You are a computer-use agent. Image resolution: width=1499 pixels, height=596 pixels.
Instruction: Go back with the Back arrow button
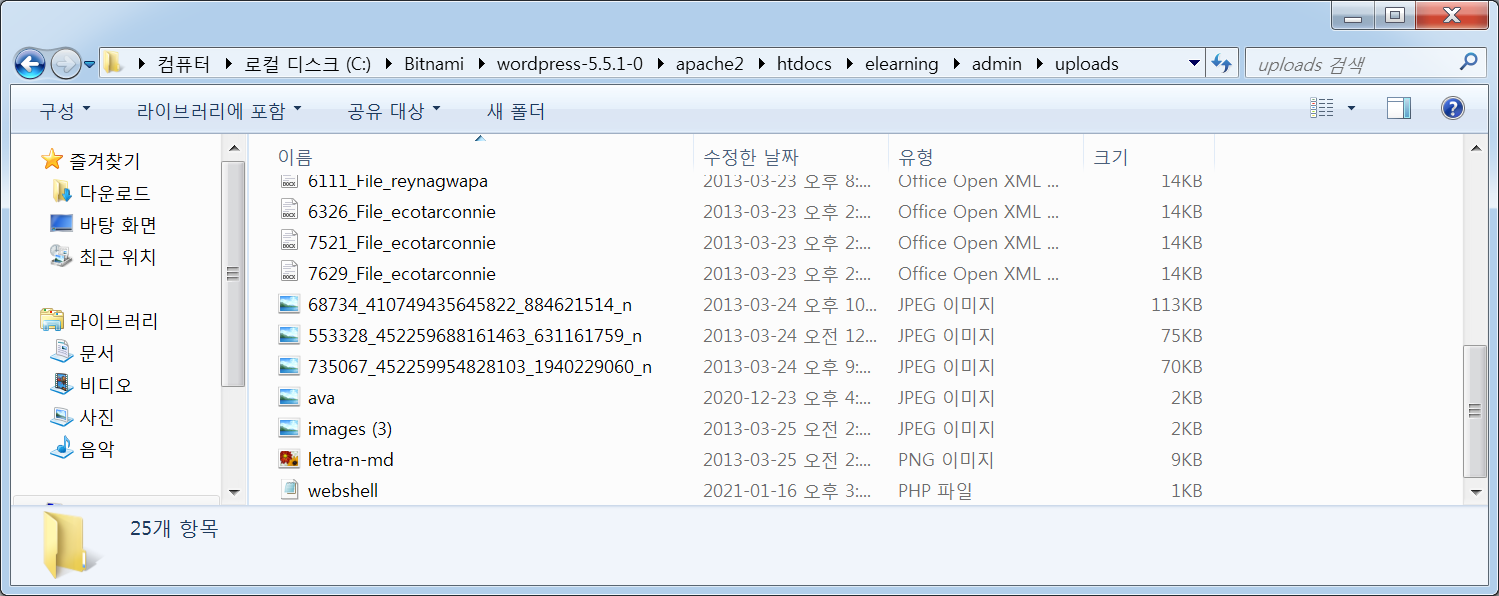pos(30,64)
